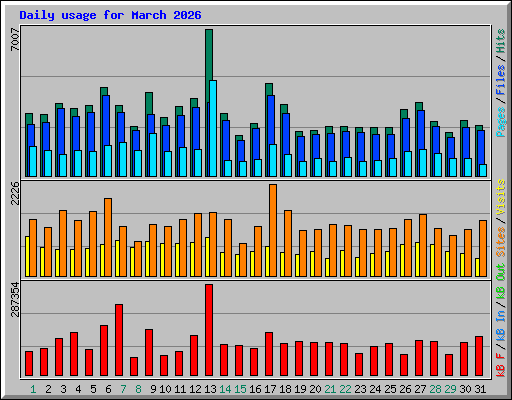Select day label 4 on the axis

(x=78, y=389)
